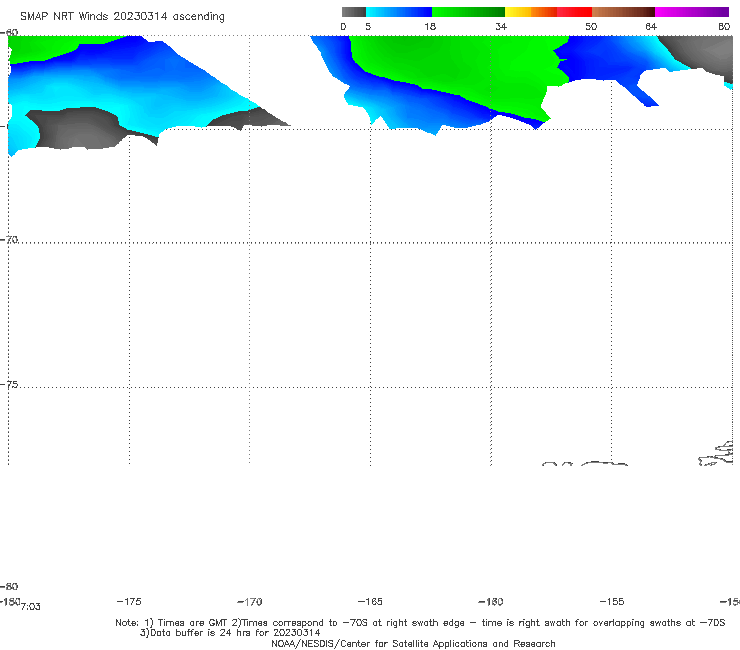The width and height of the screenshot is (740, 650).
Task: Click the longitude label '-165'
Action: (x=370, y=602)
